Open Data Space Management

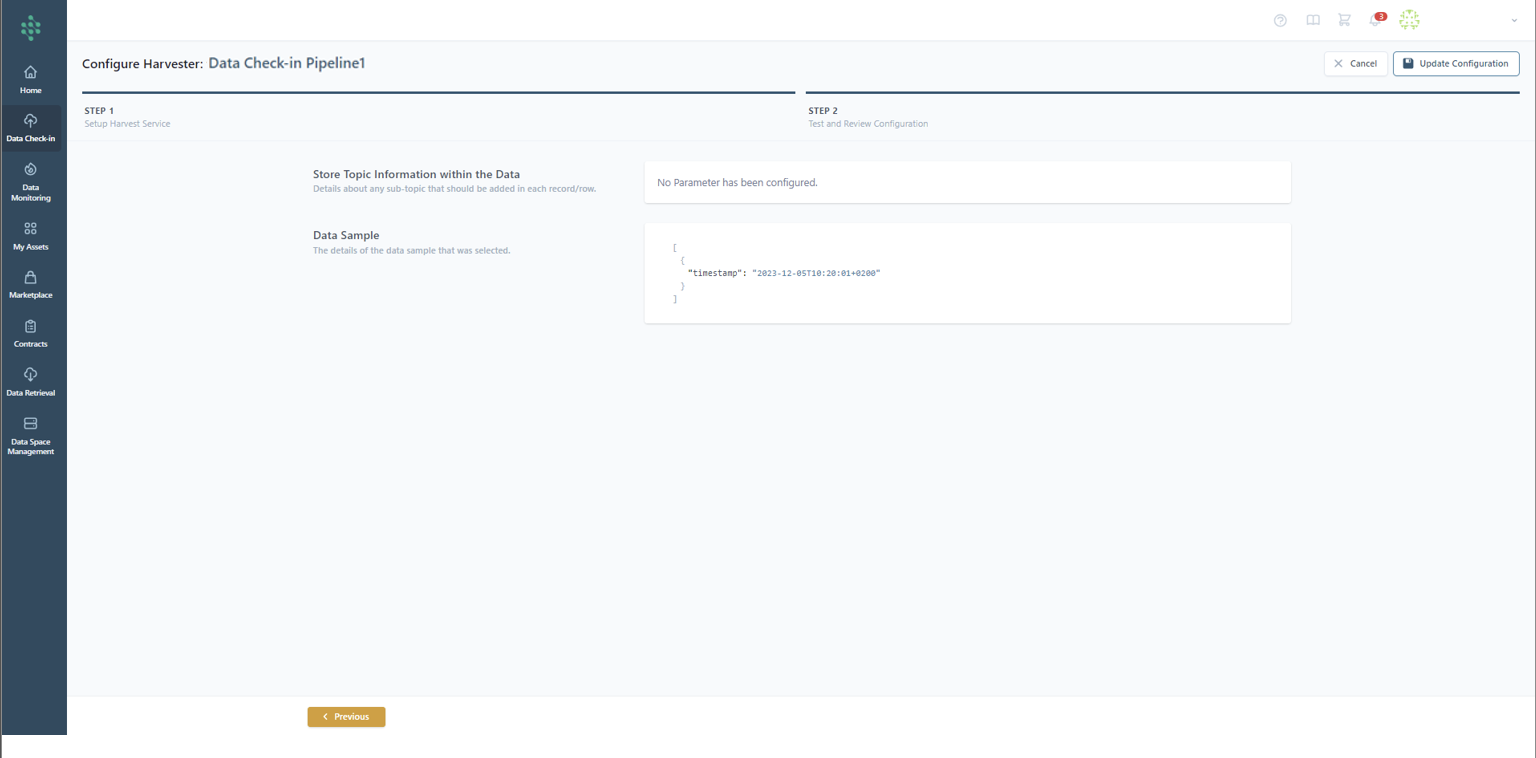(x=31, y=436)
